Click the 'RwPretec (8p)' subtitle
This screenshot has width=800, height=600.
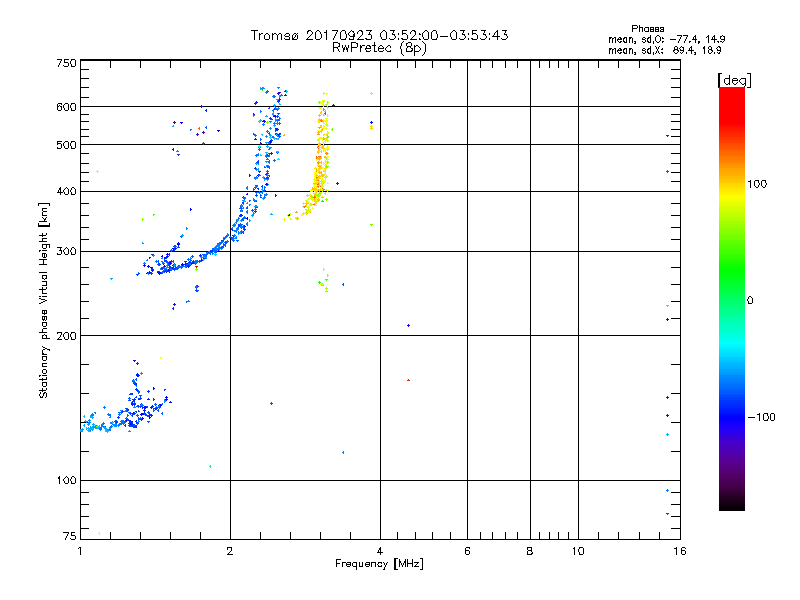(x=379, y=48)
